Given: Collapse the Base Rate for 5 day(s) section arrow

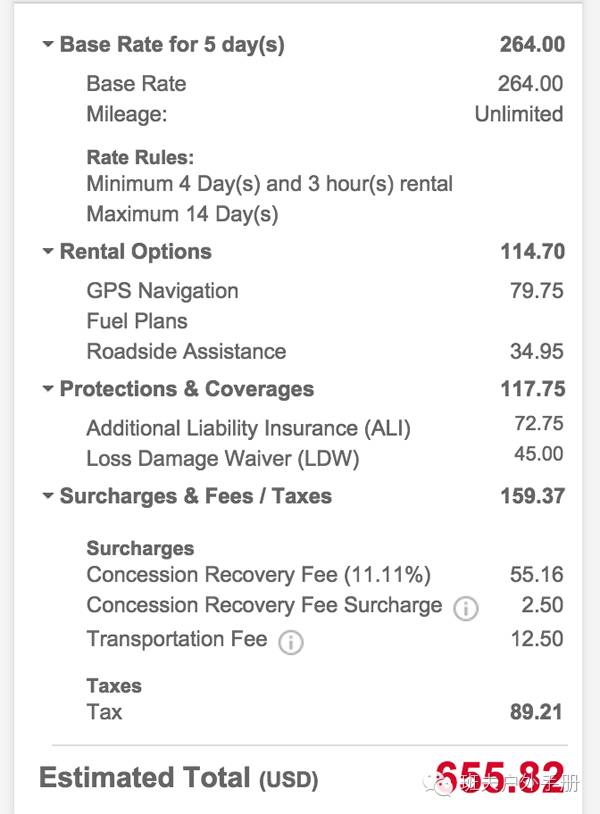Looking at the screenshot, I should (x=47, y=44).
